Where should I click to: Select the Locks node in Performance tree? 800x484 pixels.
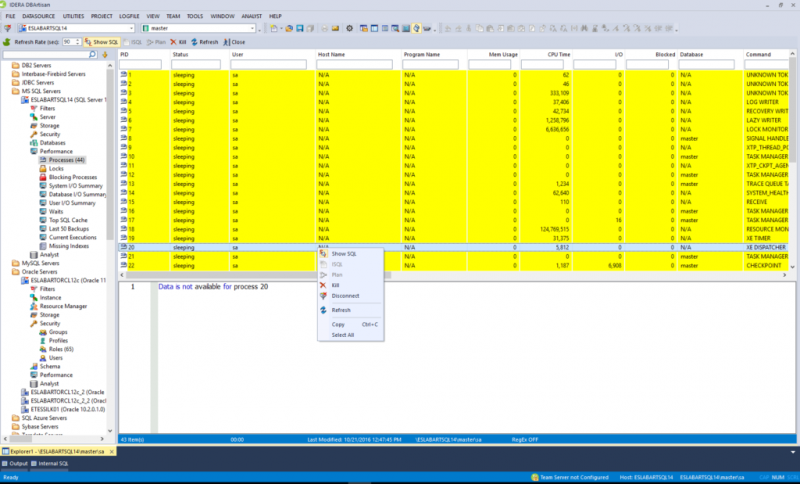(x=55, y=168)
